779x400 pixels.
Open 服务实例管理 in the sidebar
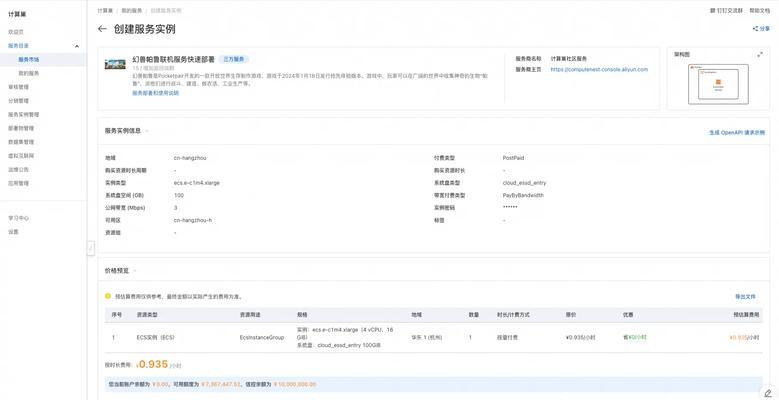pos(23,114)
